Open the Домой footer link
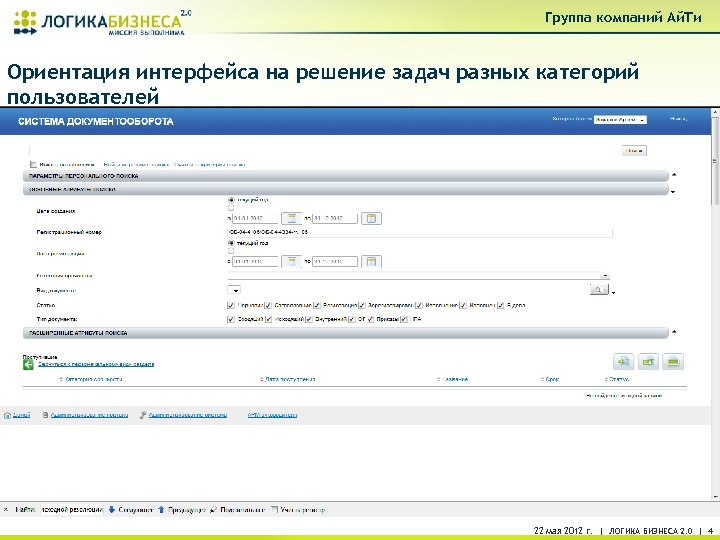 (21, 415)
